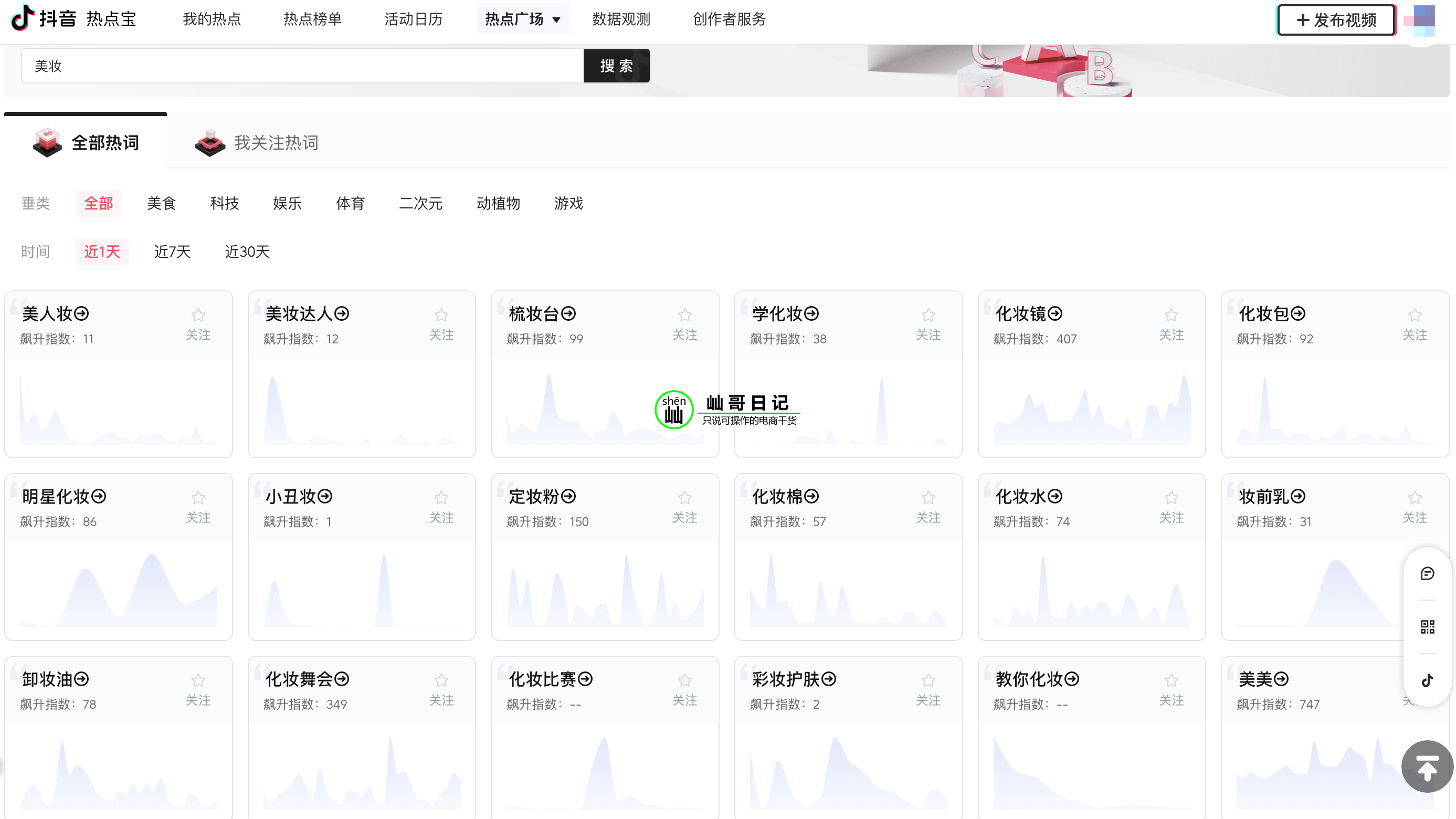Viewport: 1456px width, 819px height.
Task: Filter hot words by 美食 category
Action: [x=162, y=203]
